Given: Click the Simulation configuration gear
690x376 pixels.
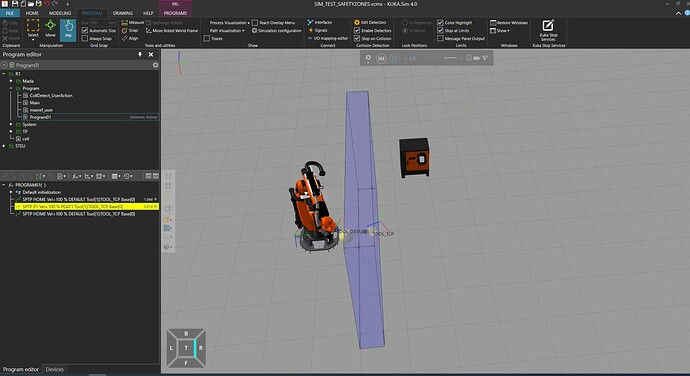Looking at the screenshot, I should tap(254, 30).
